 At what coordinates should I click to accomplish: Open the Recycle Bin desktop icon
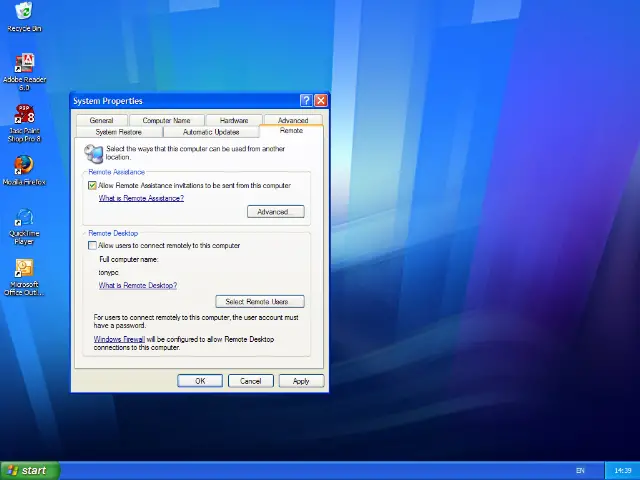tap(23, 12)
